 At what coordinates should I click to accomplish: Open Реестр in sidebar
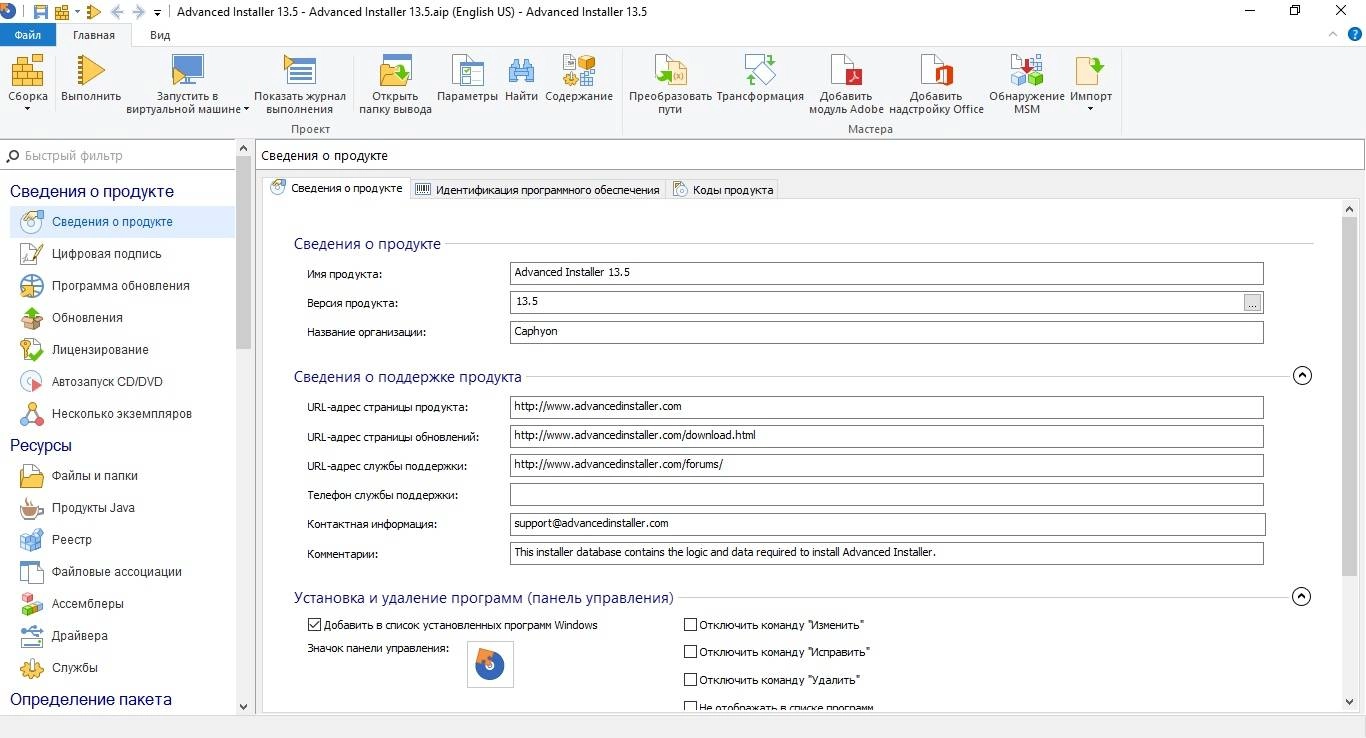(x=122, y=540)
